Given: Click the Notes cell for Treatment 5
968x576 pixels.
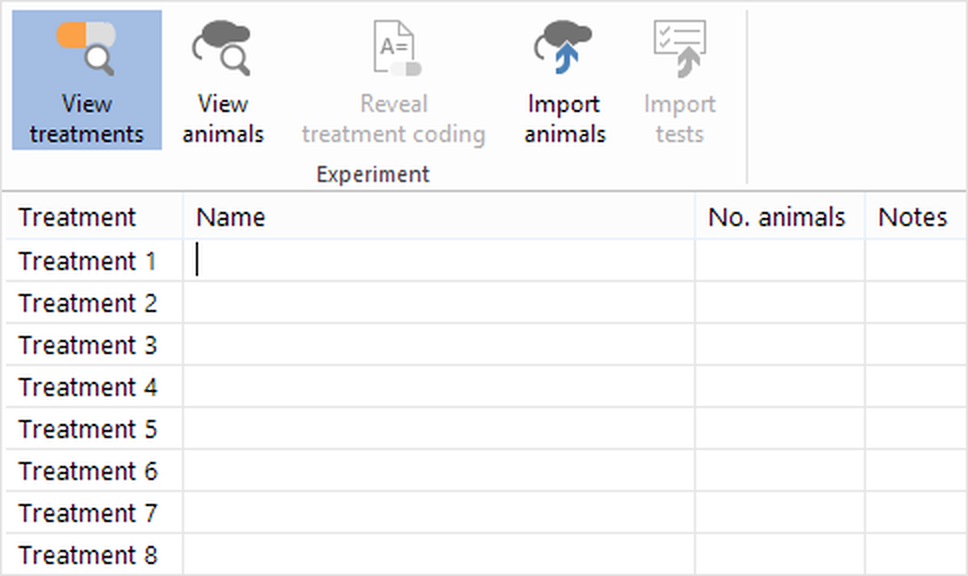Looking at the screenshot, I should (915, 429).
